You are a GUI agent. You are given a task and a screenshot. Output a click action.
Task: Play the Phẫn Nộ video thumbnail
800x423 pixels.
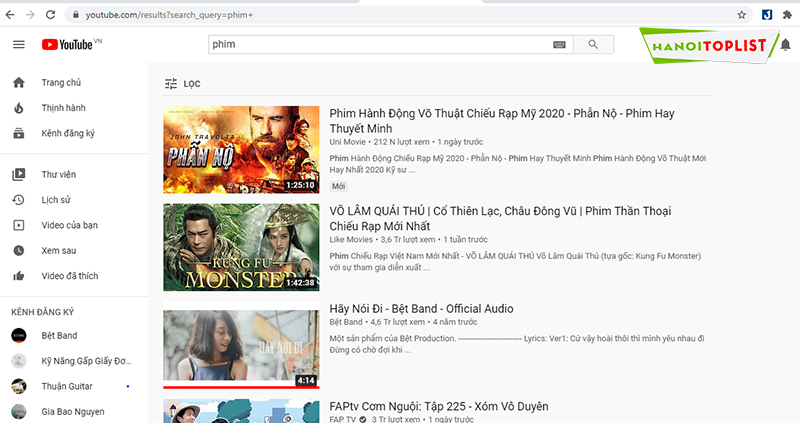241,150
